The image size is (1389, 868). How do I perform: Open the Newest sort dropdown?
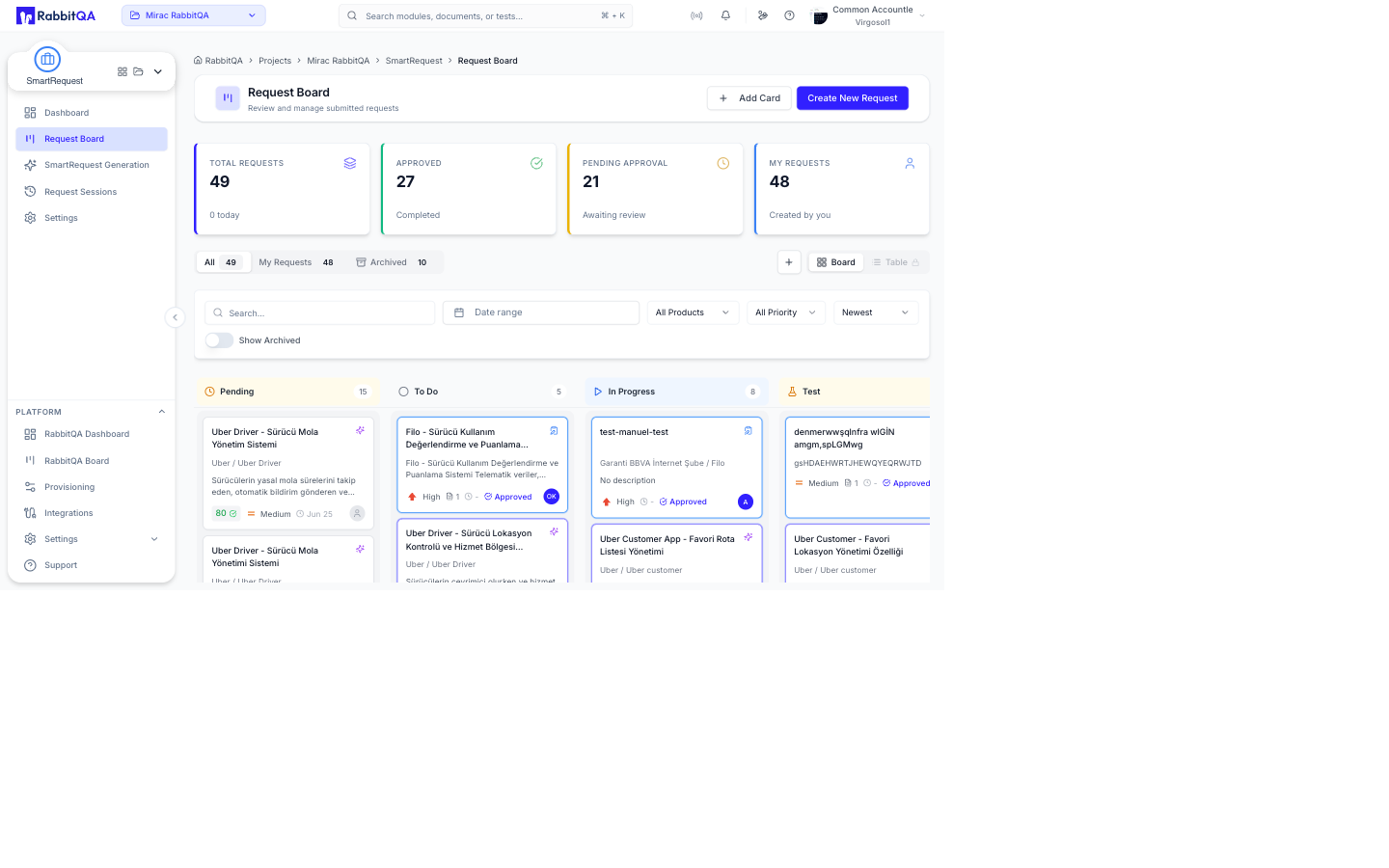[x=876, y=312]
